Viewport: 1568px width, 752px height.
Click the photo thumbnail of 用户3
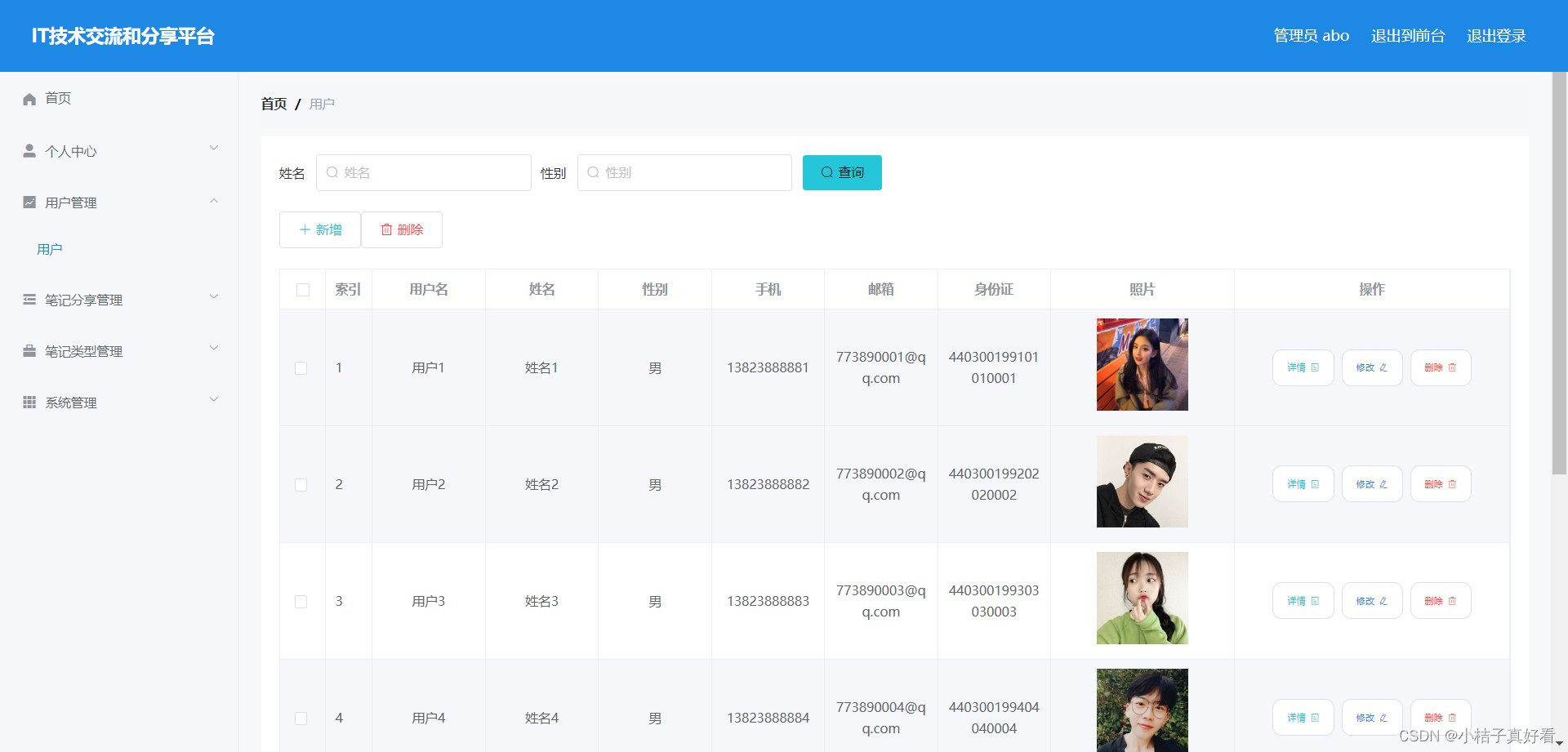coord(1142,598)
